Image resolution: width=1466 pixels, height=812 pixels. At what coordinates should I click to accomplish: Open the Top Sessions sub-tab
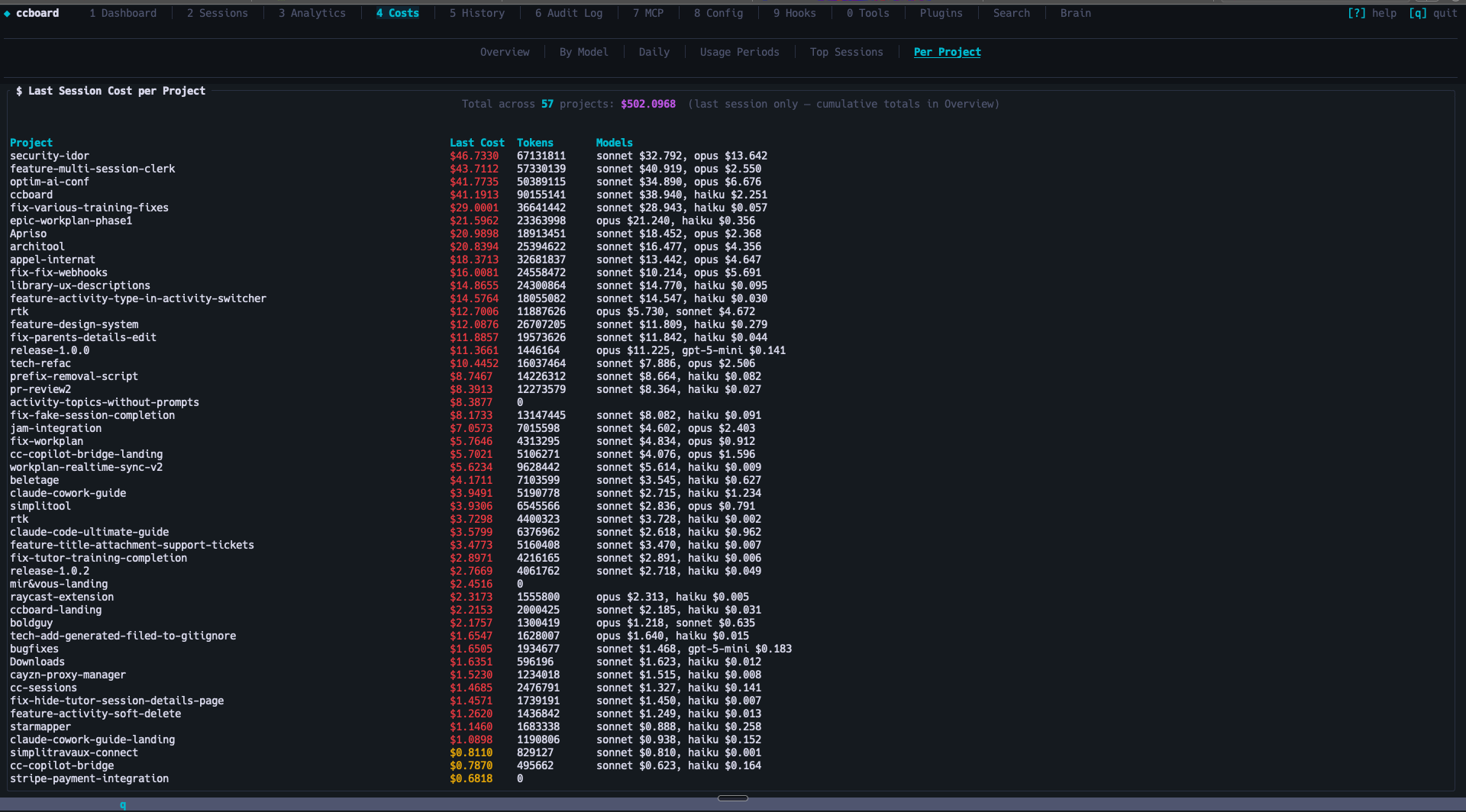847,52
